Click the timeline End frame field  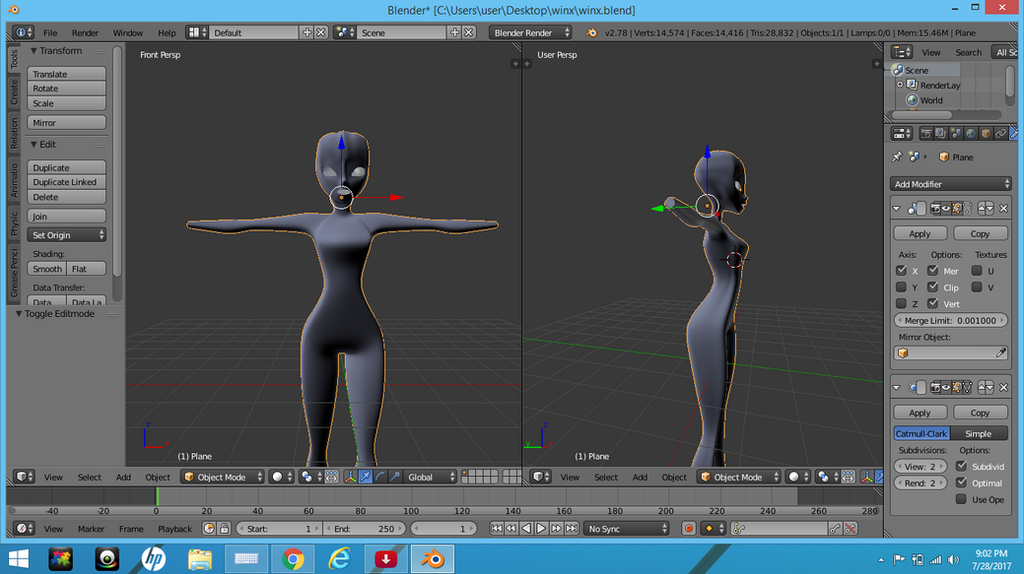coord(364,529)
